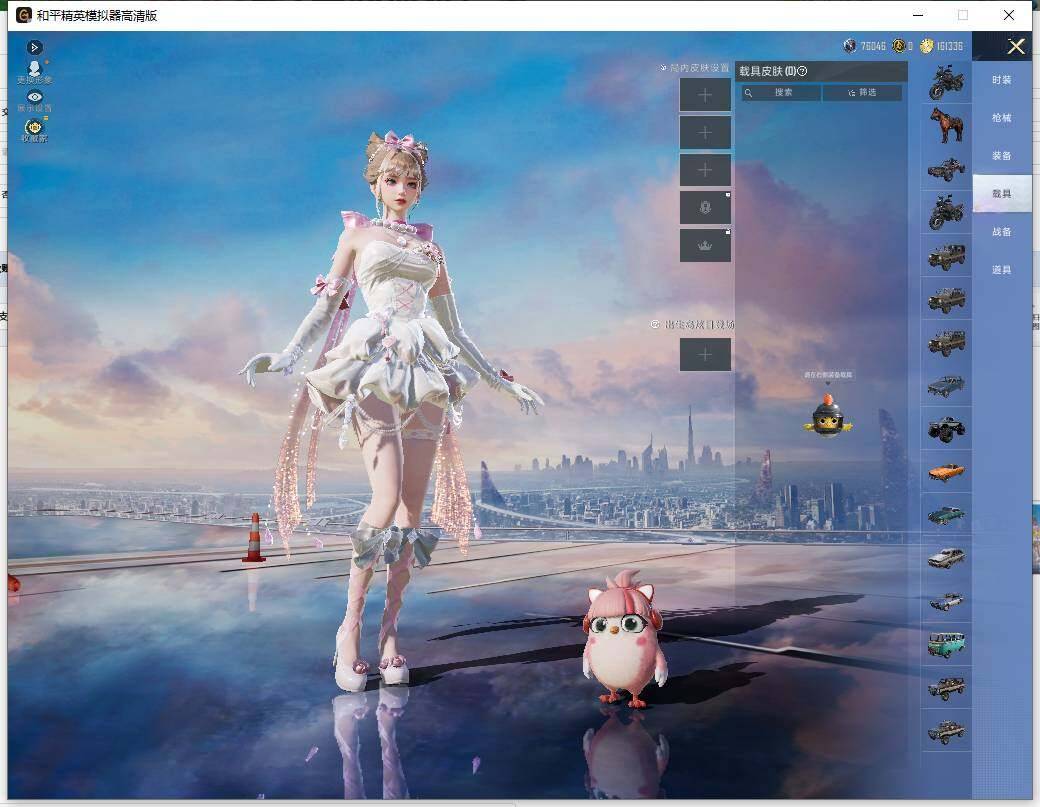Select the blue sedan vehicle icon

946,385
